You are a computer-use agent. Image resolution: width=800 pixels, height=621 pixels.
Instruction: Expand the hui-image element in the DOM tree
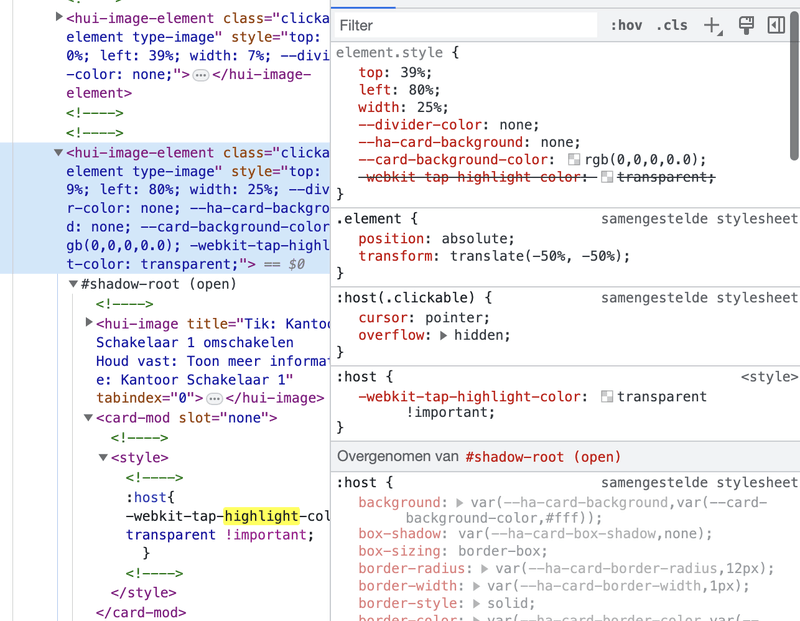(89, 323)
